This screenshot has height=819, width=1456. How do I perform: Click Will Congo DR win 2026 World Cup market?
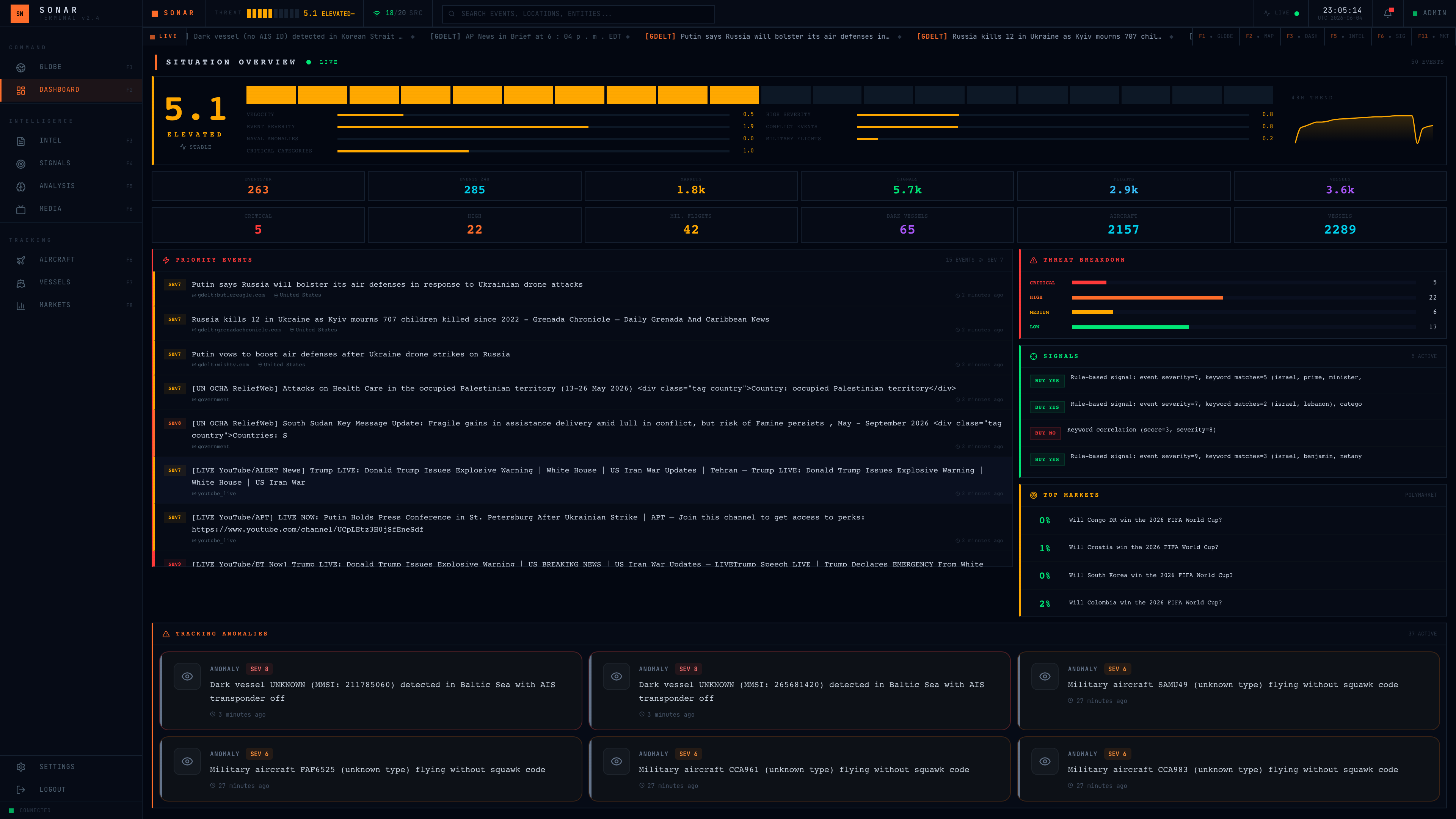pos(1233,521)
